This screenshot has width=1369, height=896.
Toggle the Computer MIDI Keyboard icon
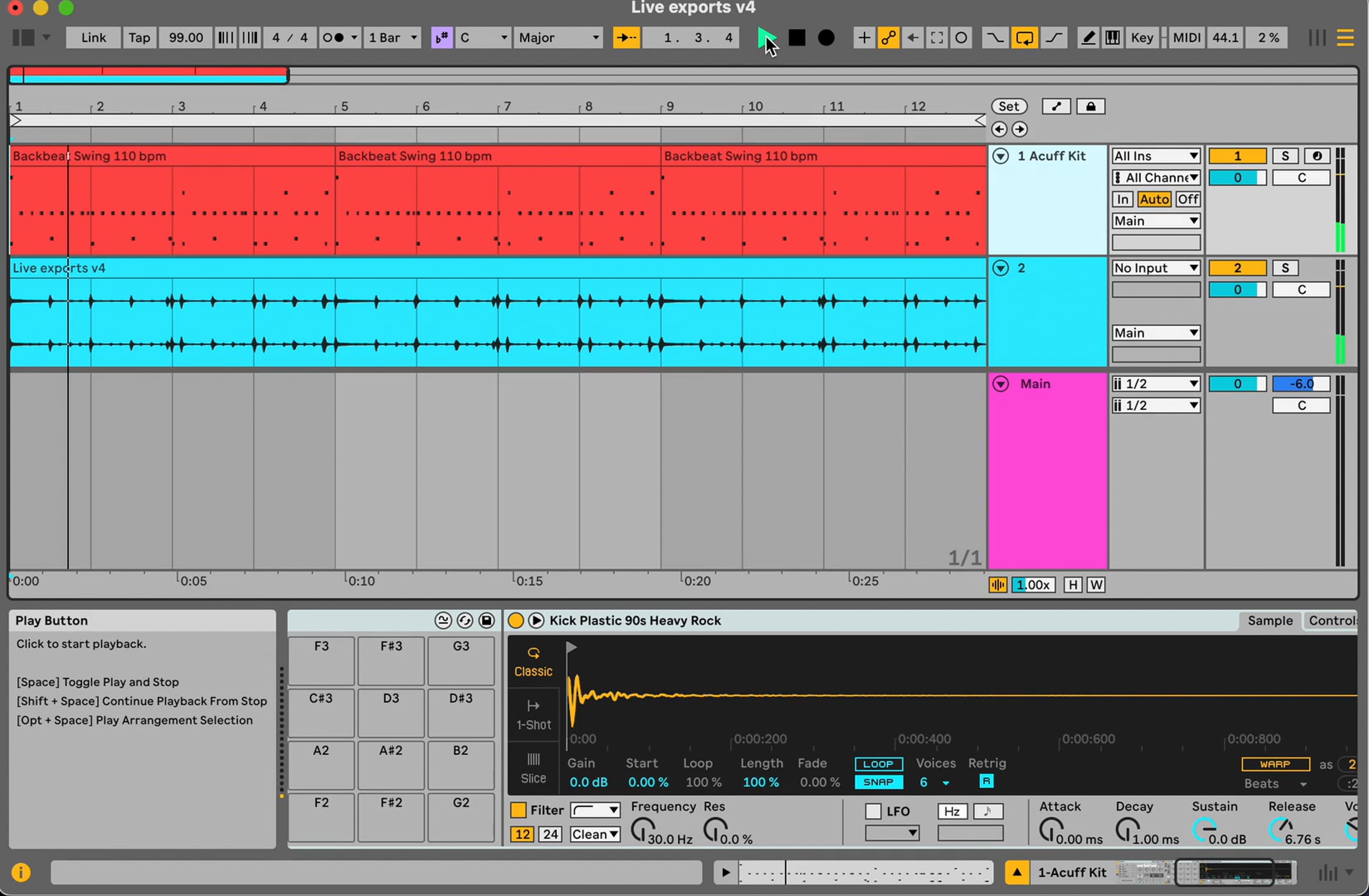(1112, 38)
